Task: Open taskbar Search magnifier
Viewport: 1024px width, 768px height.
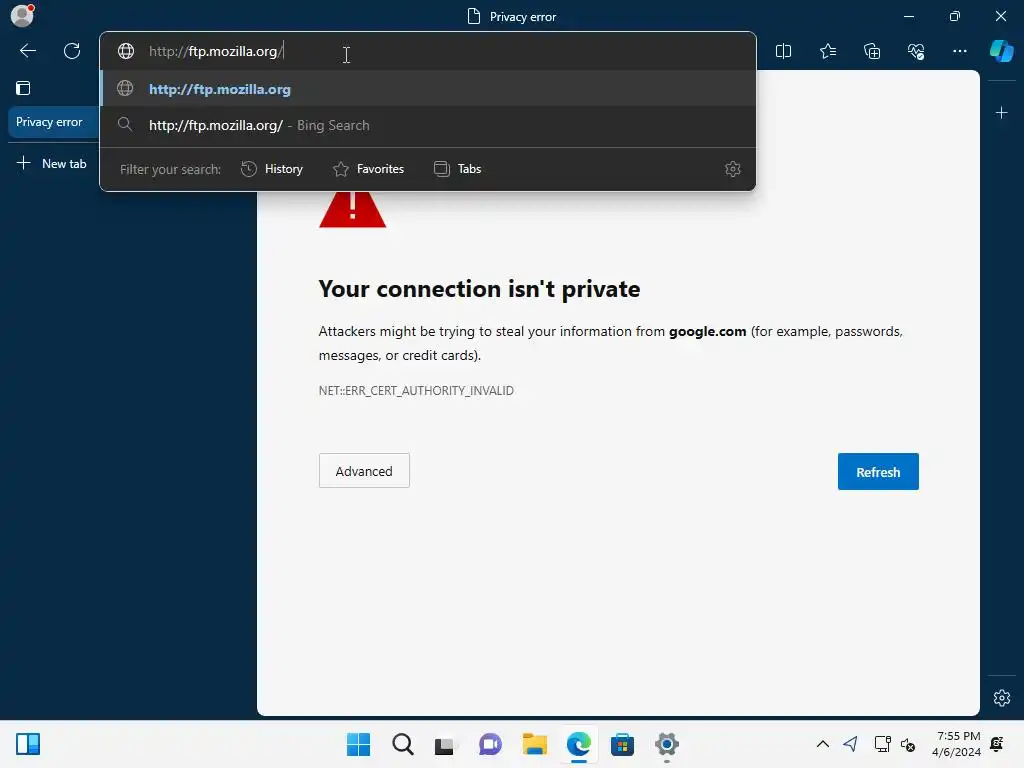Action: tap(403, 744)
